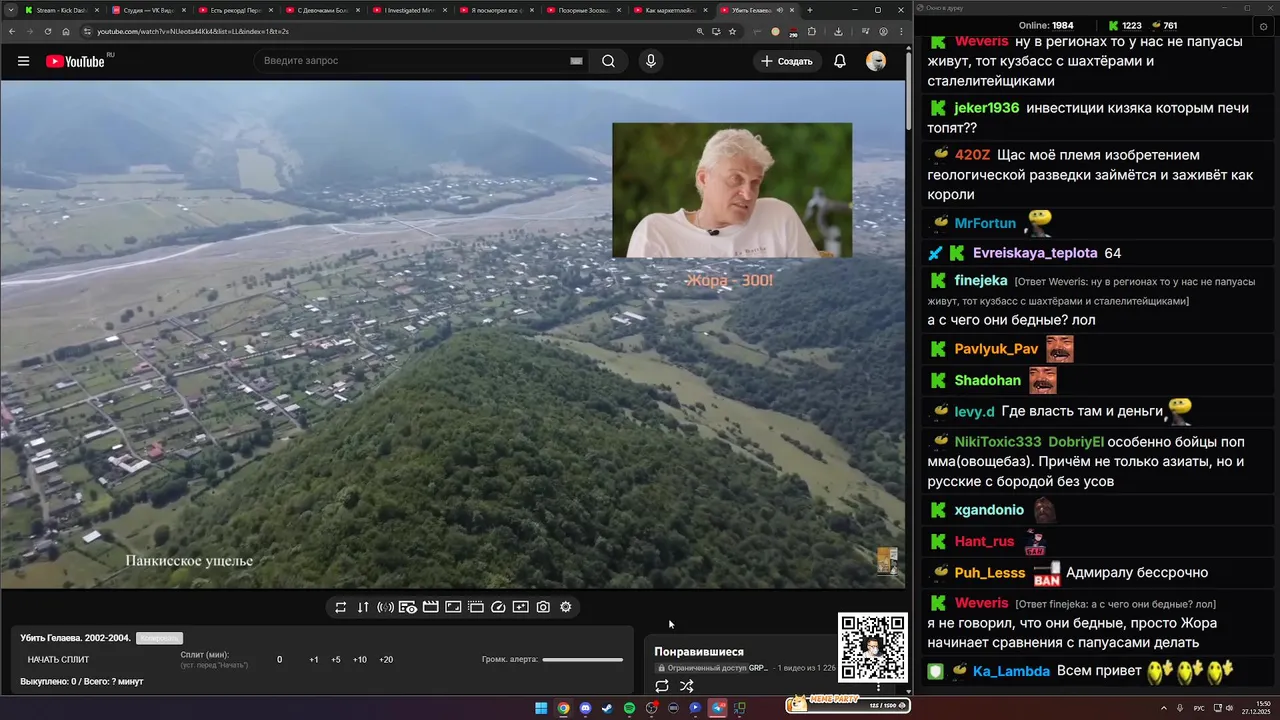
Task: Add +5 minutes to split
Action: (336, 659)
